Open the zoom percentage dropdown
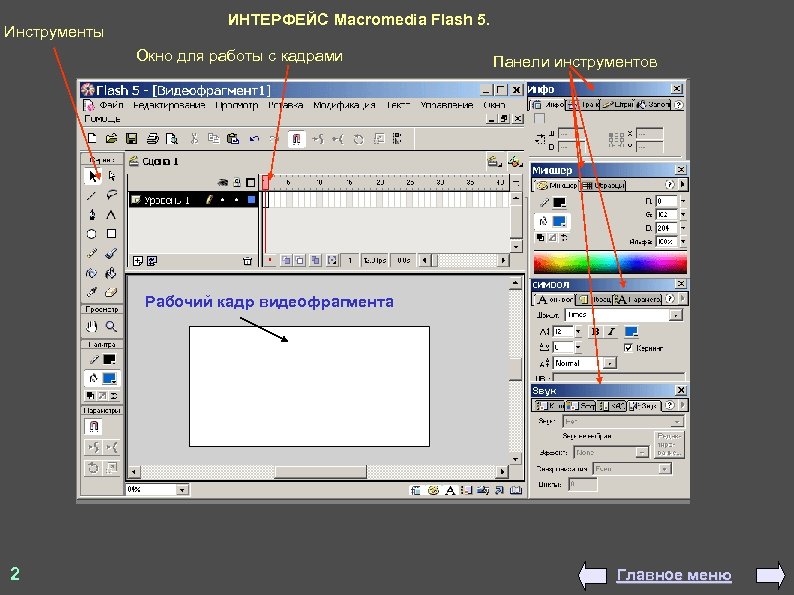Viewport: 794px width, 595px height. coord(182,490)
